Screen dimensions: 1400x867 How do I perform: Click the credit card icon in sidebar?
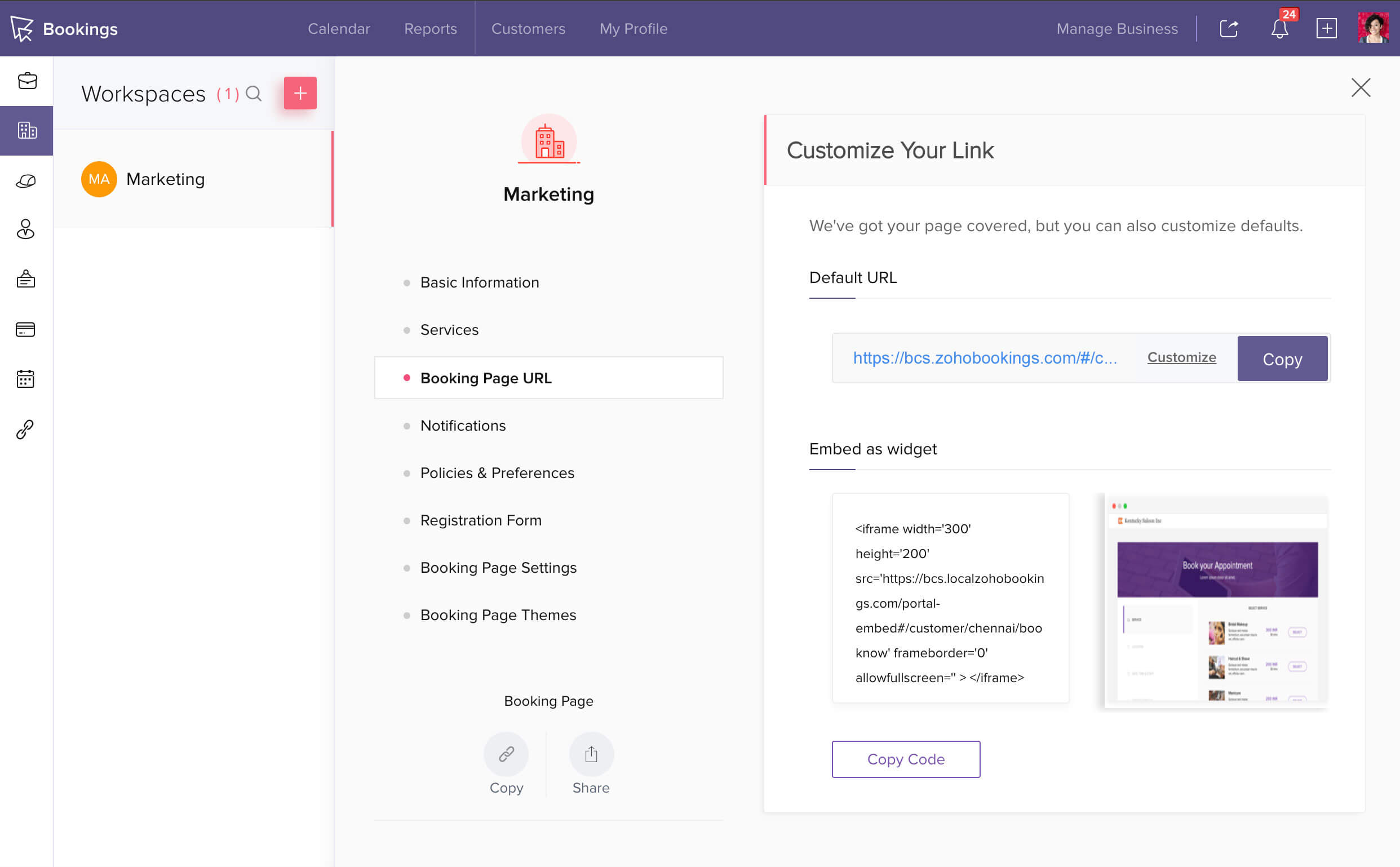tap(25, 329)
